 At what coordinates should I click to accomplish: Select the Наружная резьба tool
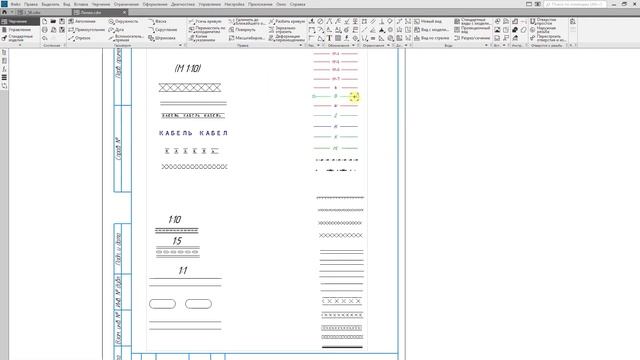pyautogui.click(x=543, y=29)
